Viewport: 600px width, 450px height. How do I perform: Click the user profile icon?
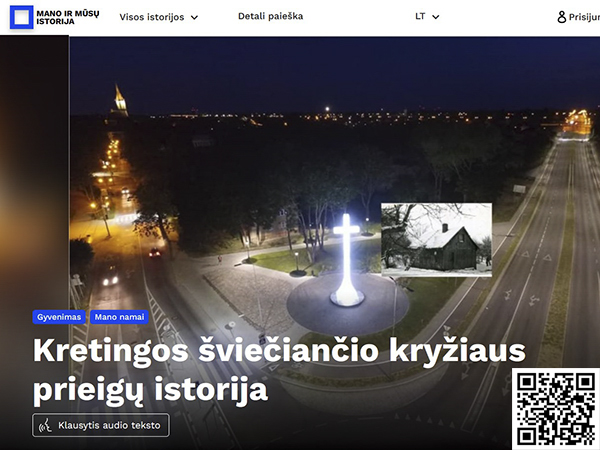[561, 17]
